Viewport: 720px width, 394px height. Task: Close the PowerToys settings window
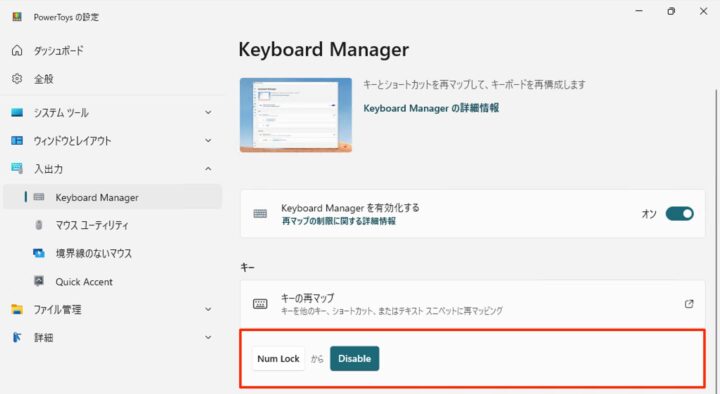click(x=703, y=11)
